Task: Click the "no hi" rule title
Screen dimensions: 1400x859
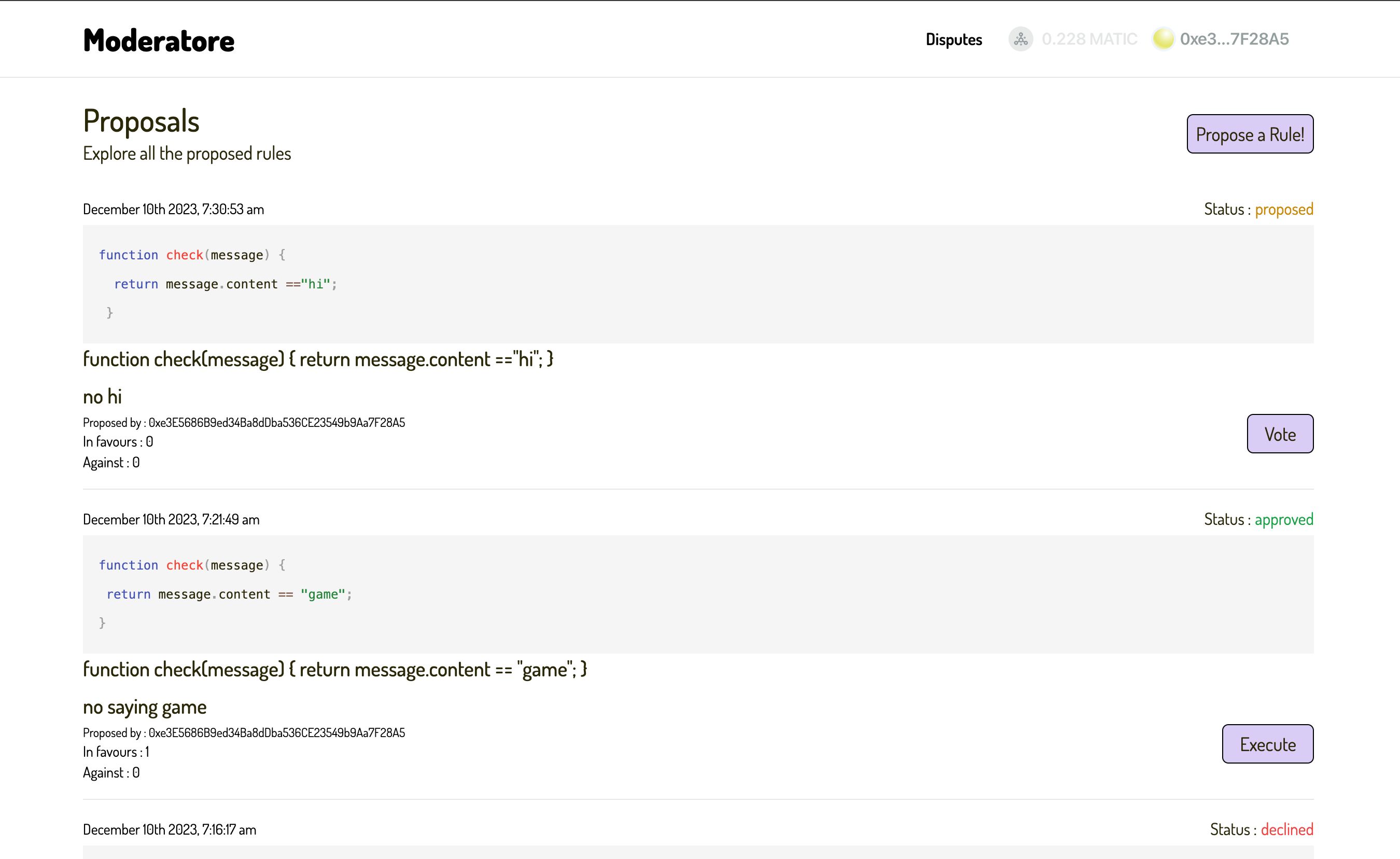Action: [x=102, y=397]
